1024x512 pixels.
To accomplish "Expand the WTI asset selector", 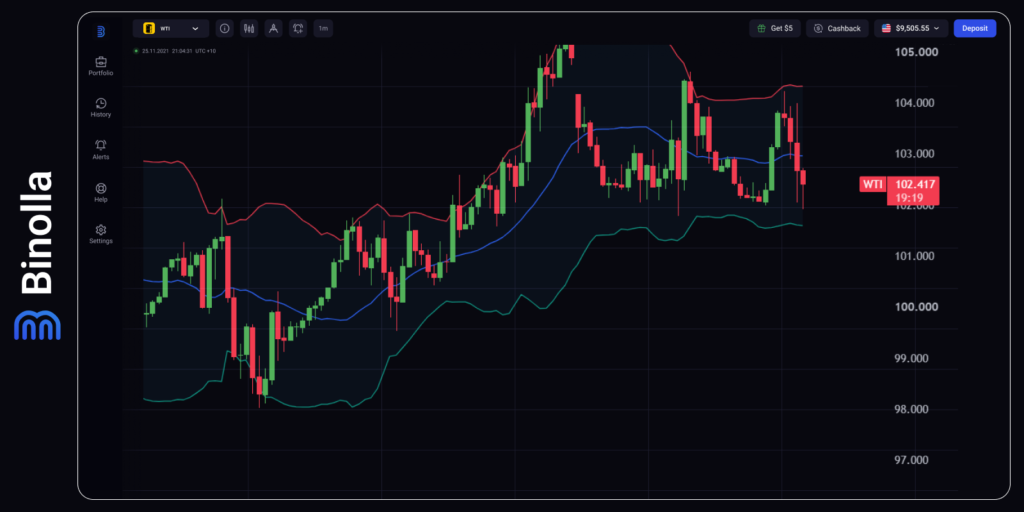I will coord(171,29).
